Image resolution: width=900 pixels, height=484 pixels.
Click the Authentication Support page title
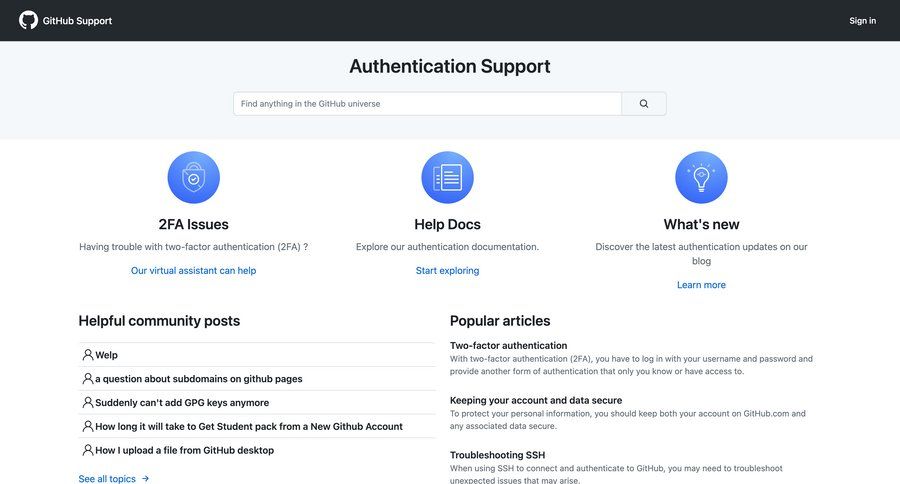[x=450, y=67]
